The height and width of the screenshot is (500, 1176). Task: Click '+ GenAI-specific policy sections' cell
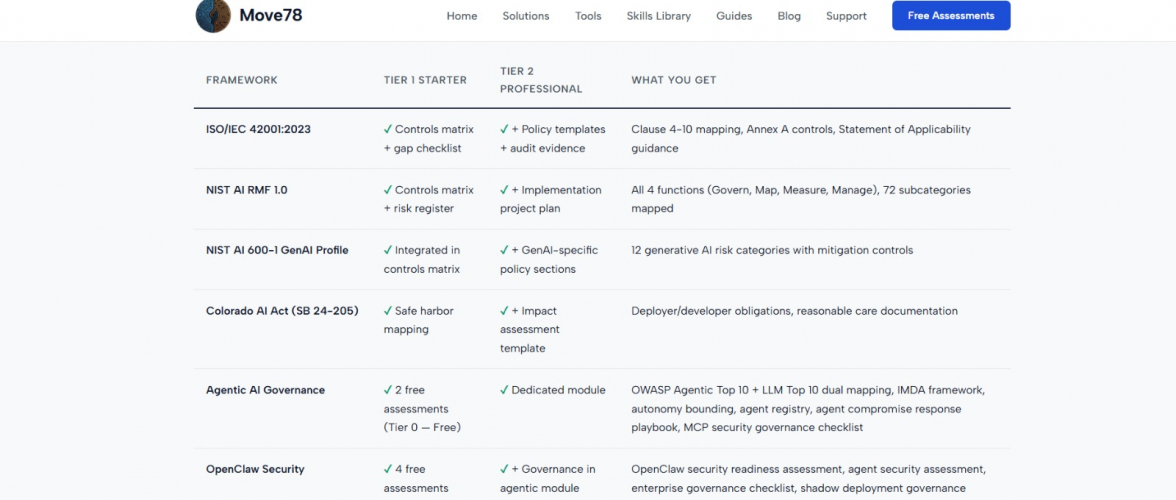pyautogui.click(x=549, y=259)
